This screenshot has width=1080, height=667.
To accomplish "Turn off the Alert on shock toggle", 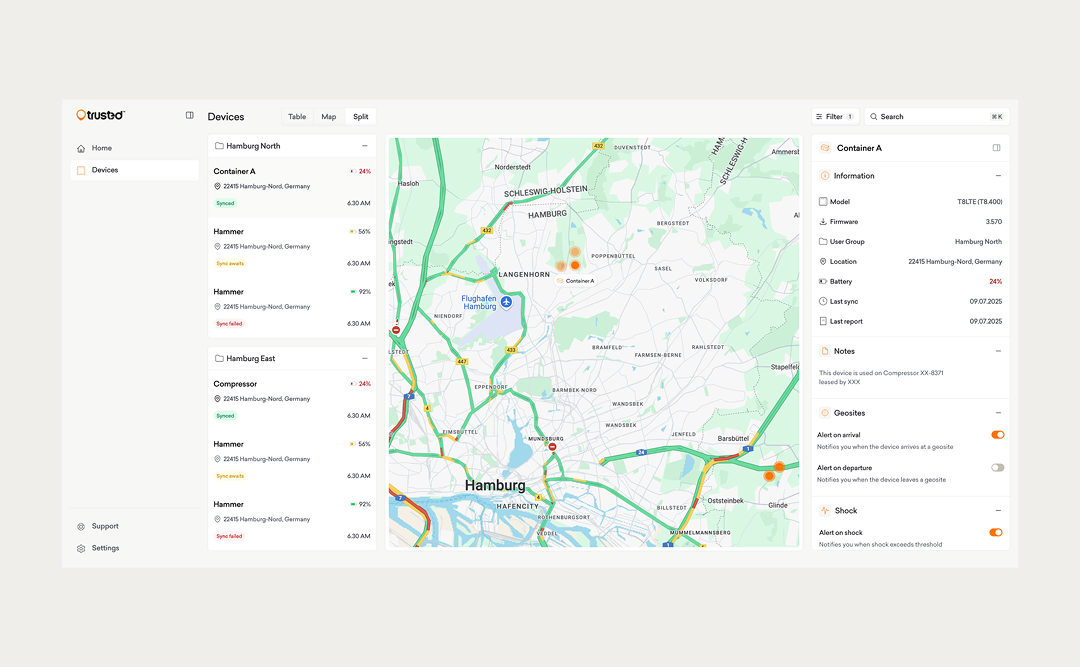I will [996, 532].
